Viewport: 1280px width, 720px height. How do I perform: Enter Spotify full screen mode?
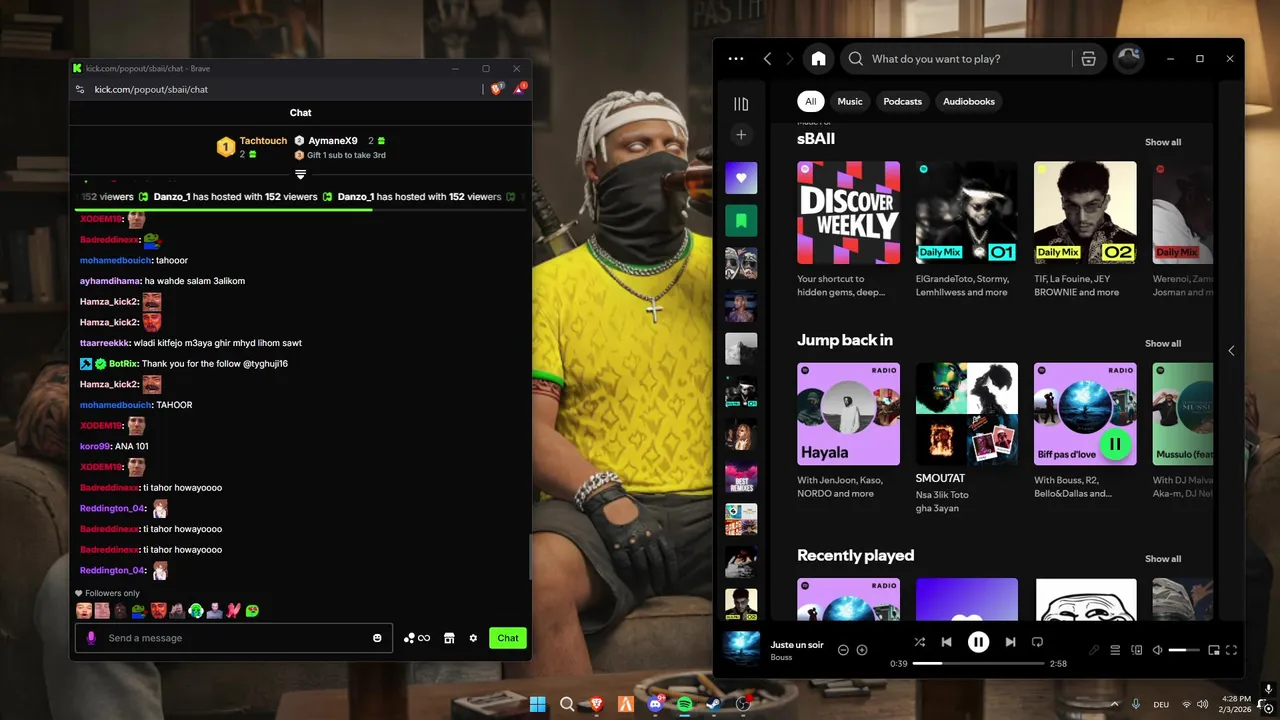[1232, 650]
